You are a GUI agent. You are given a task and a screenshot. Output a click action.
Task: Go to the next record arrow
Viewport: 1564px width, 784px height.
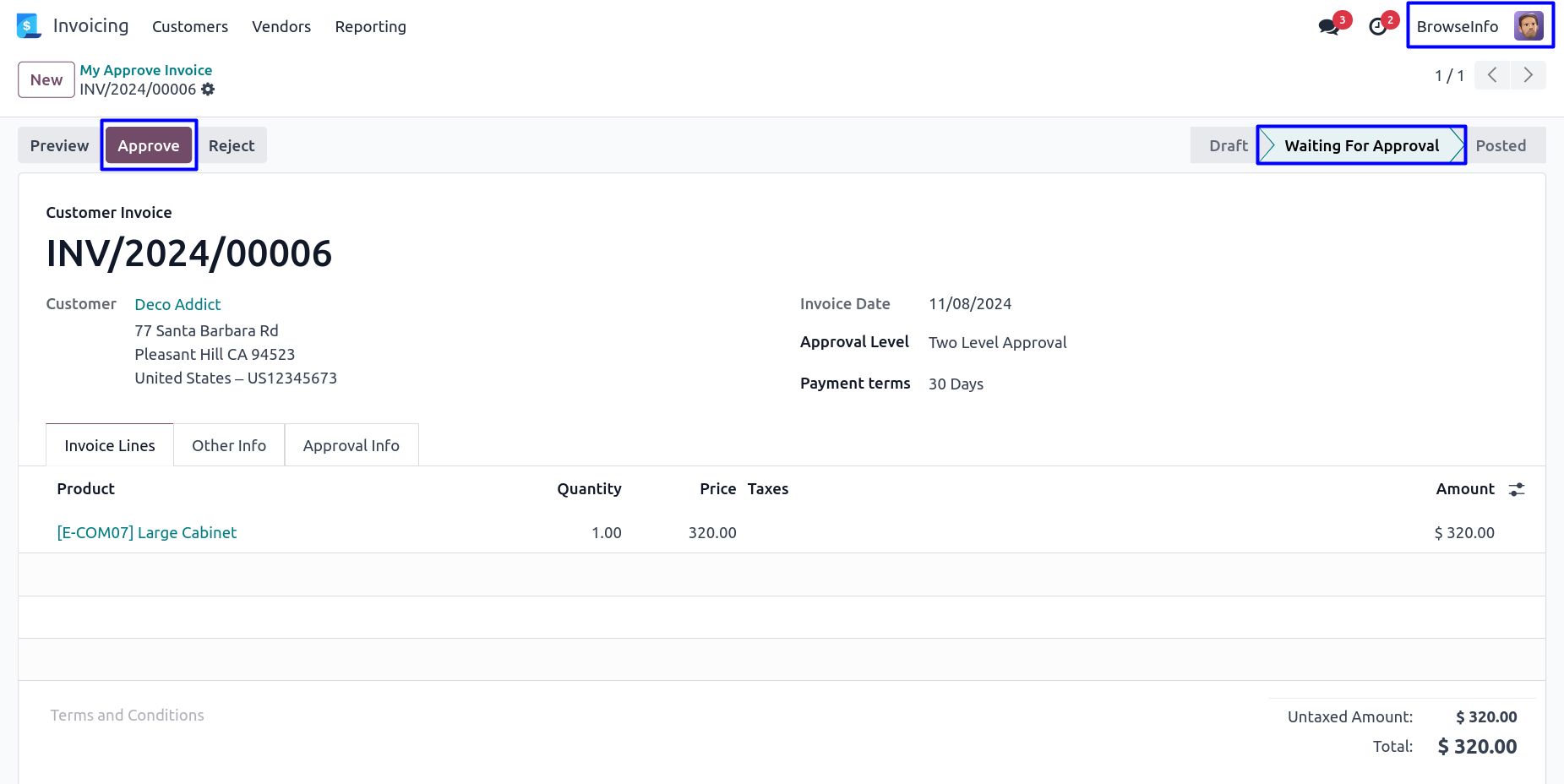1528,75
